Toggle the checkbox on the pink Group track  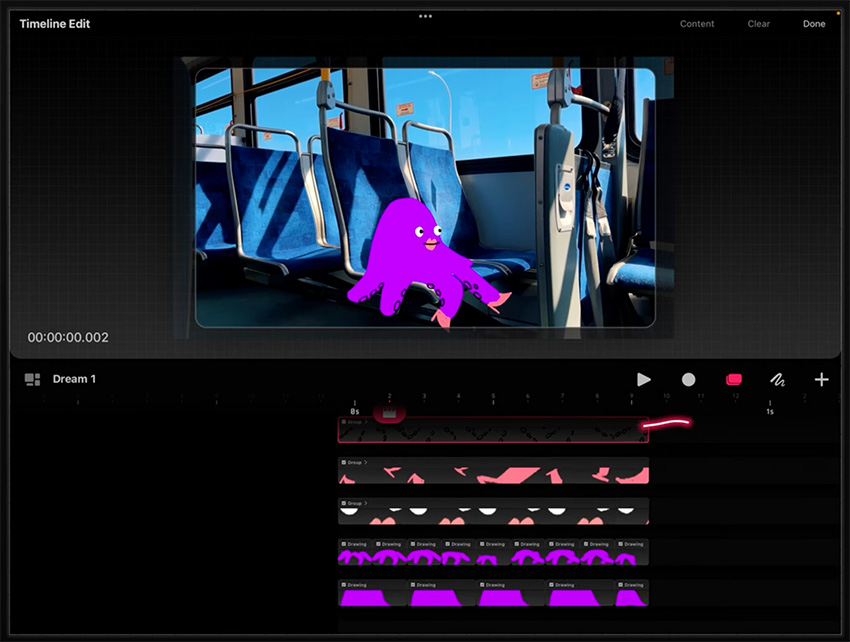click(344, 463)
